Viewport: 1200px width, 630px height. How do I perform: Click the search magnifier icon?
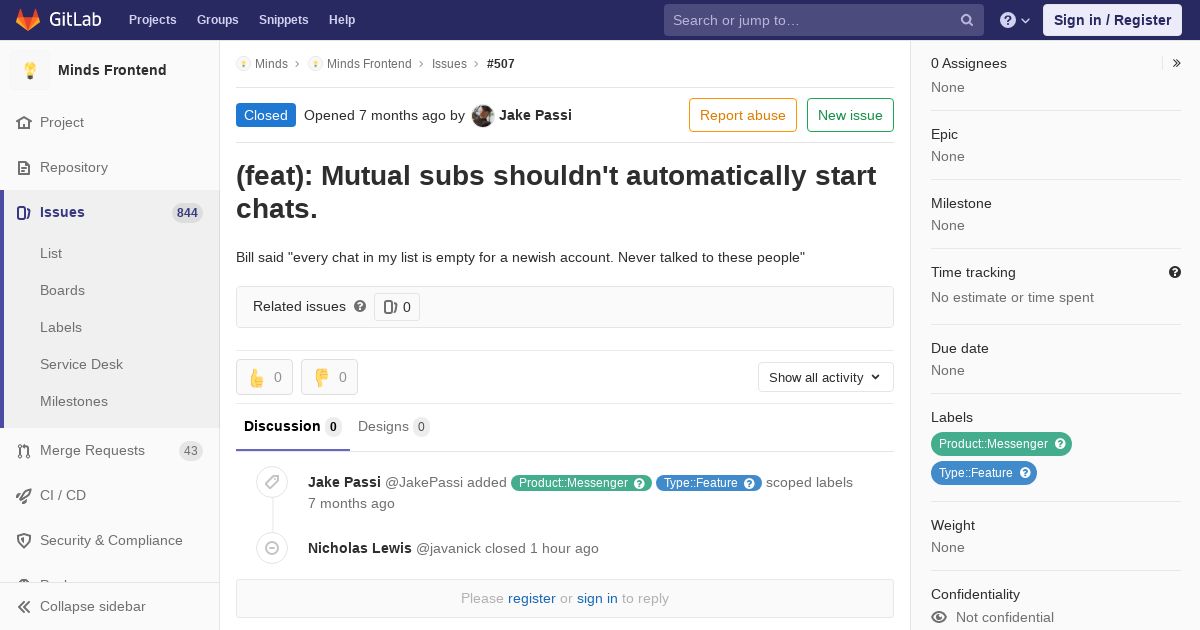tap(967, 20)
